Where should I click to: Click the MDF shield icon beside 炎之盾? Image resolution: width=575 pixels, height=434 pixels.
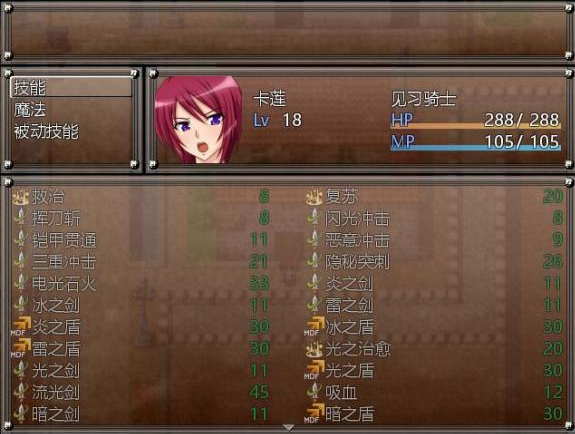point(21,327)
